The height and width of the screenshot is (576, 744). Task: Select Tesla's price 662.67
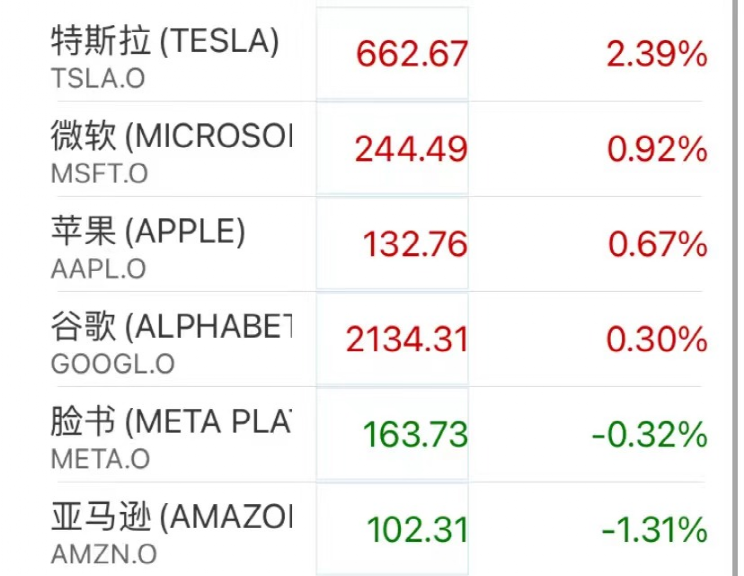pyautogui.click(x=411, y=54)
